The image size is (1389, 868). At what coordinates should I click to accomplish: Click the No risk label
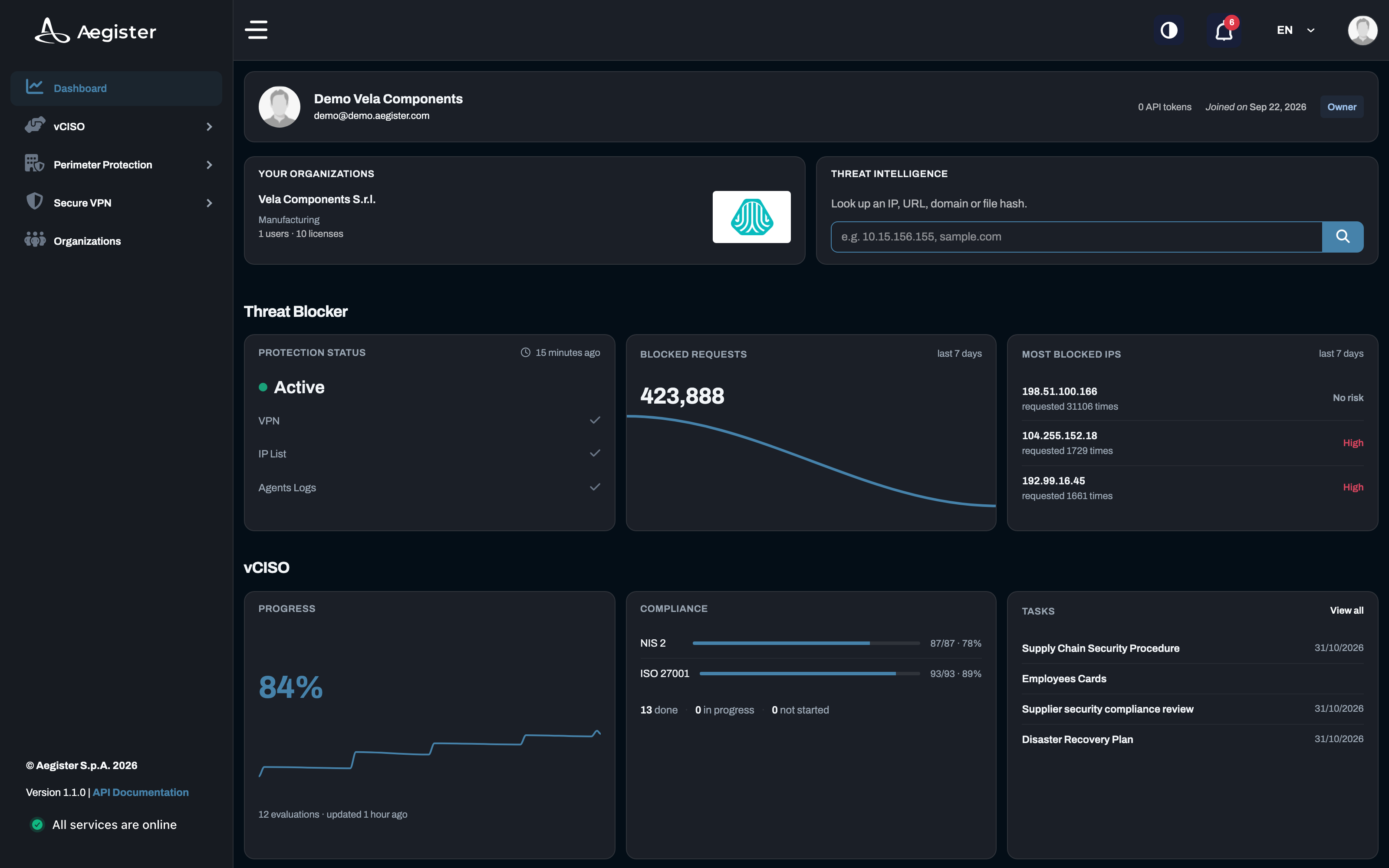[x=1348, y=397]
